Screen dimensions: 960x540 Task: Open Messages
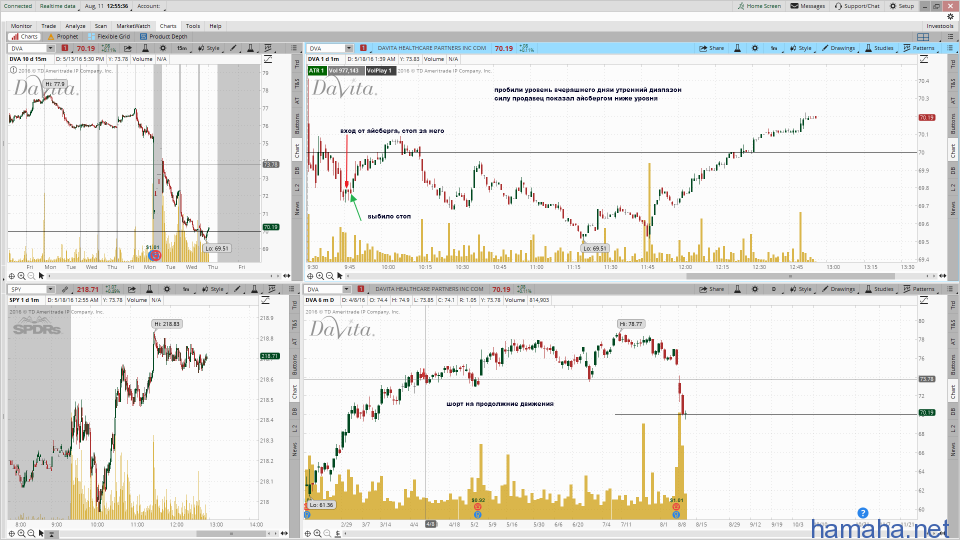coord(808,6)
